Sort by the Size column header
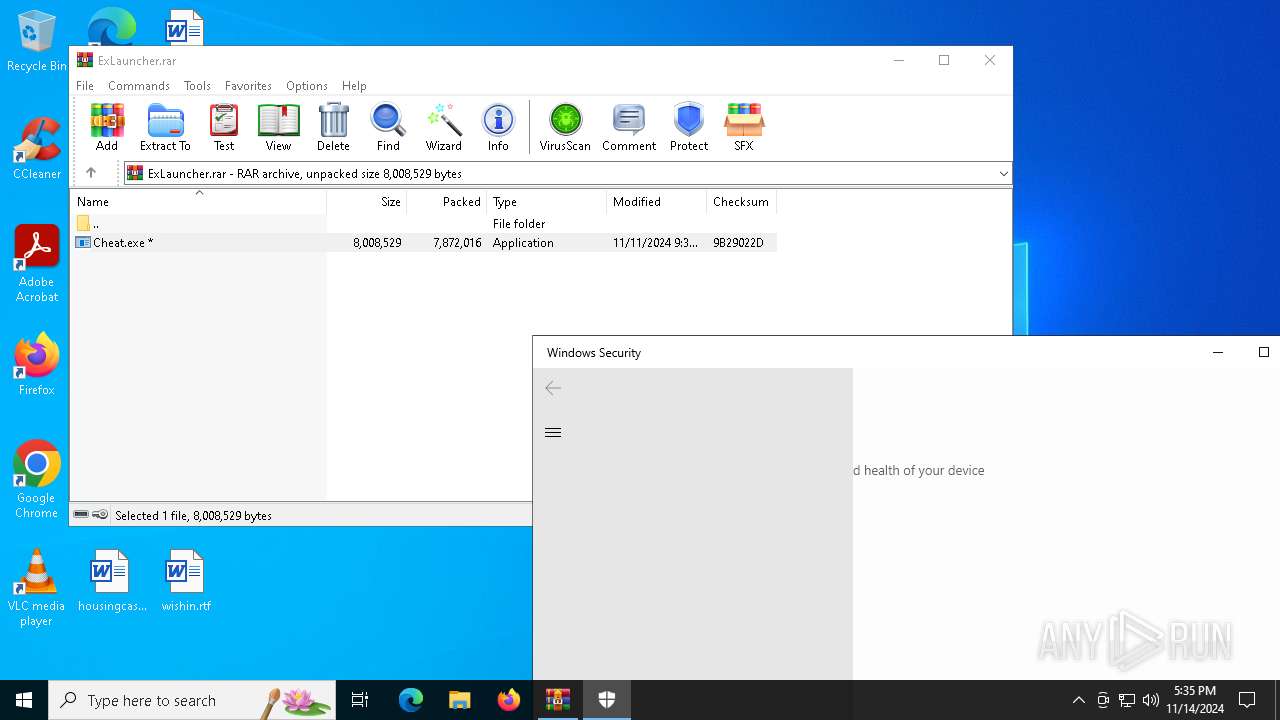 coord(366,202)
